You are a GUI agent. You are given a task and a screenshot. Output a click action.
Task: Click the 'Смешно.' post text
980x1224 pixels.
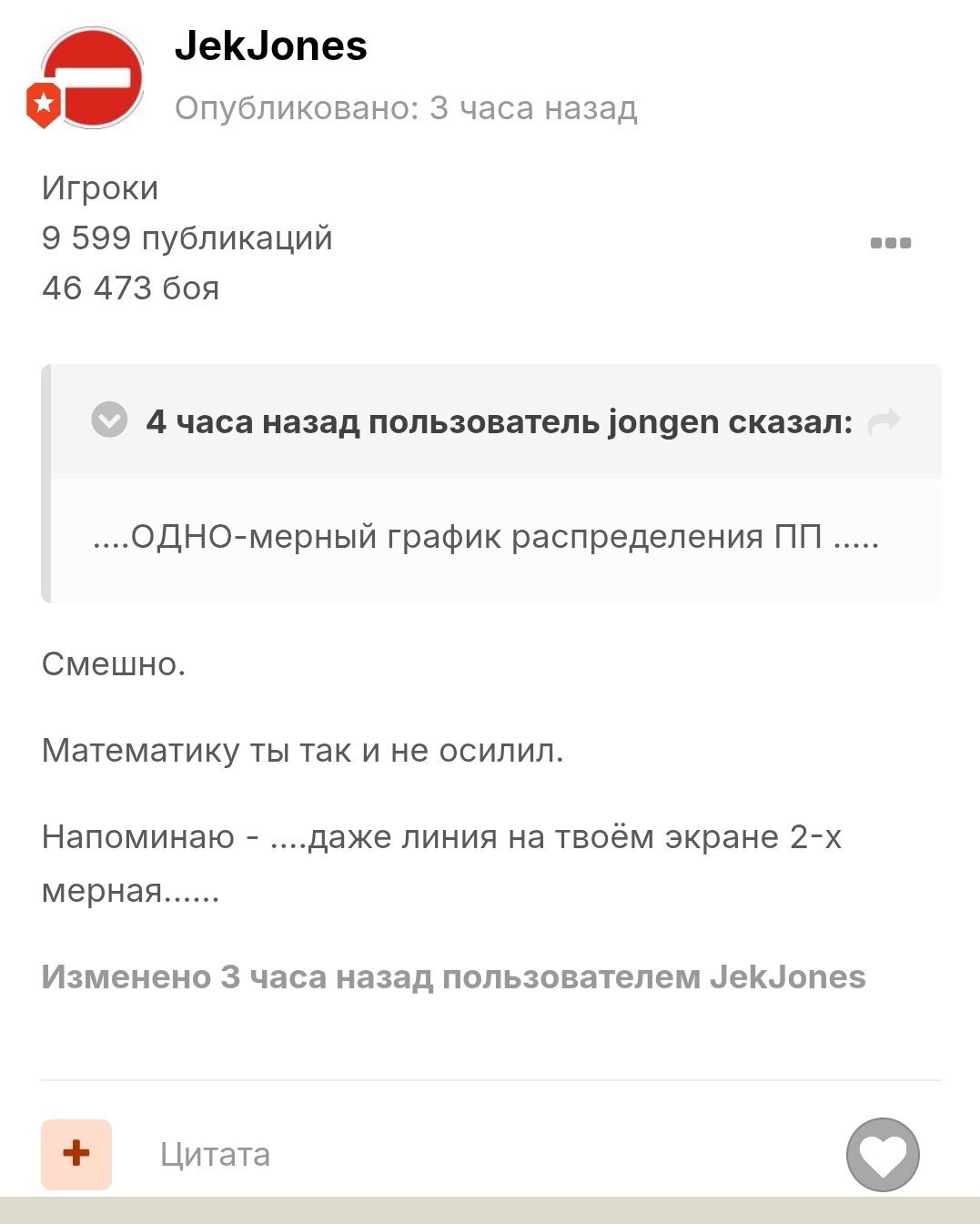point(114,663)
